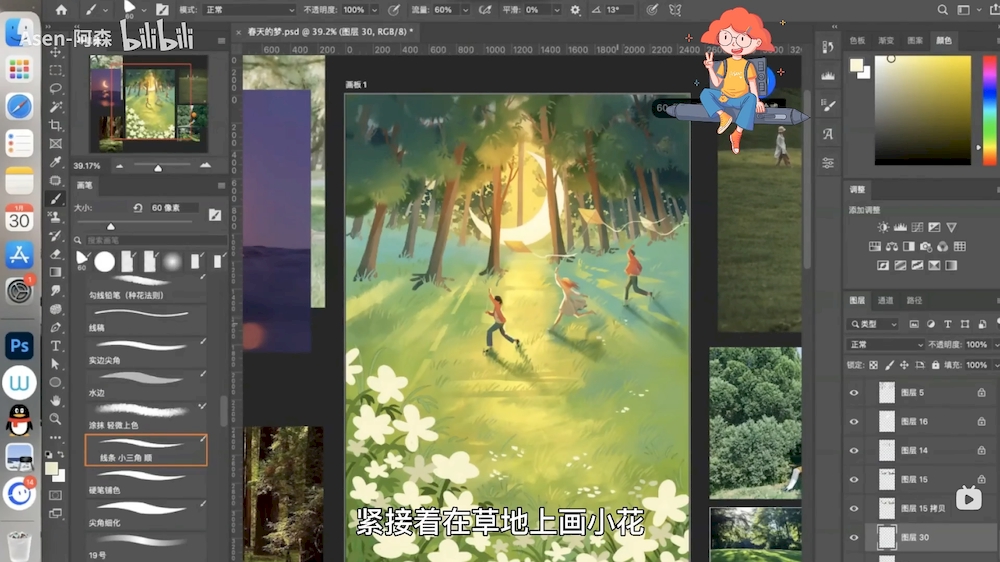
Task: Enable airbrush build-up next to 流量
Action: (x=485, y=10)
